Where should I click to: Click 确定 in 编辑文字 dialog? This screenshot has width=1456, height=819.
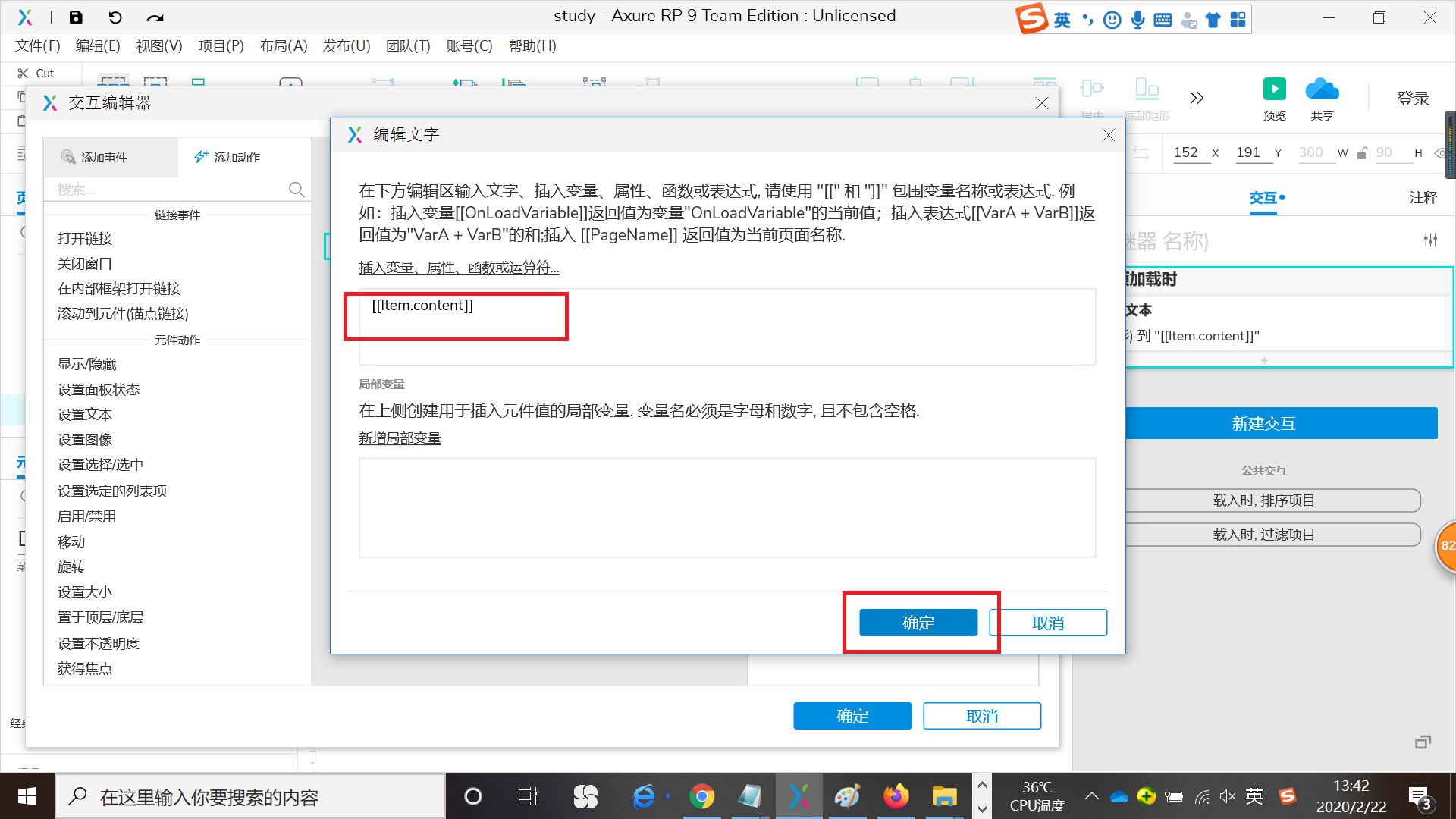(918, 623)
